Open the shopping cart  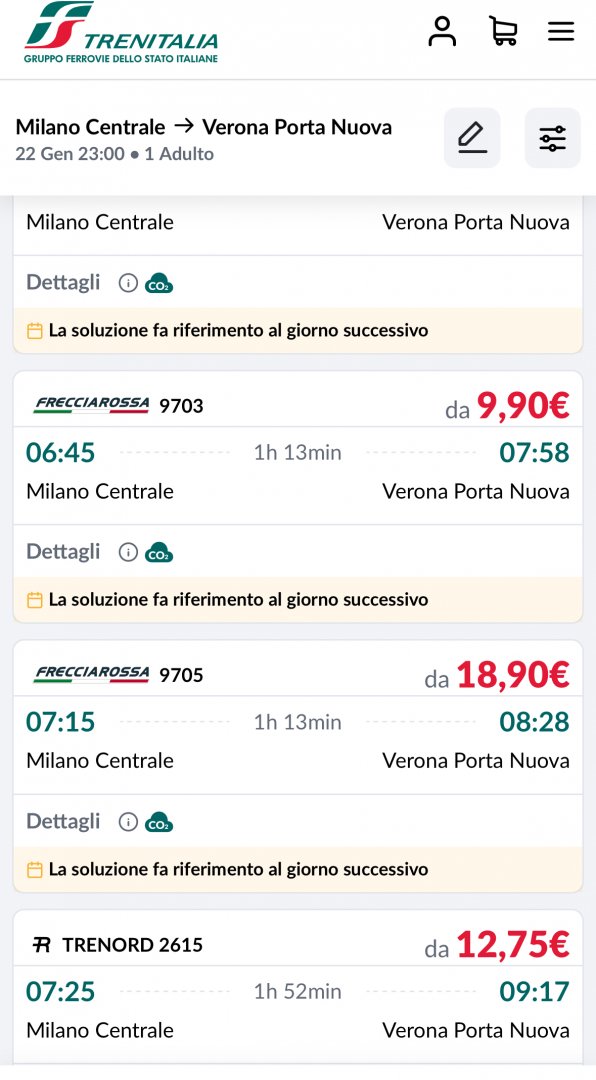pos(503,32)
